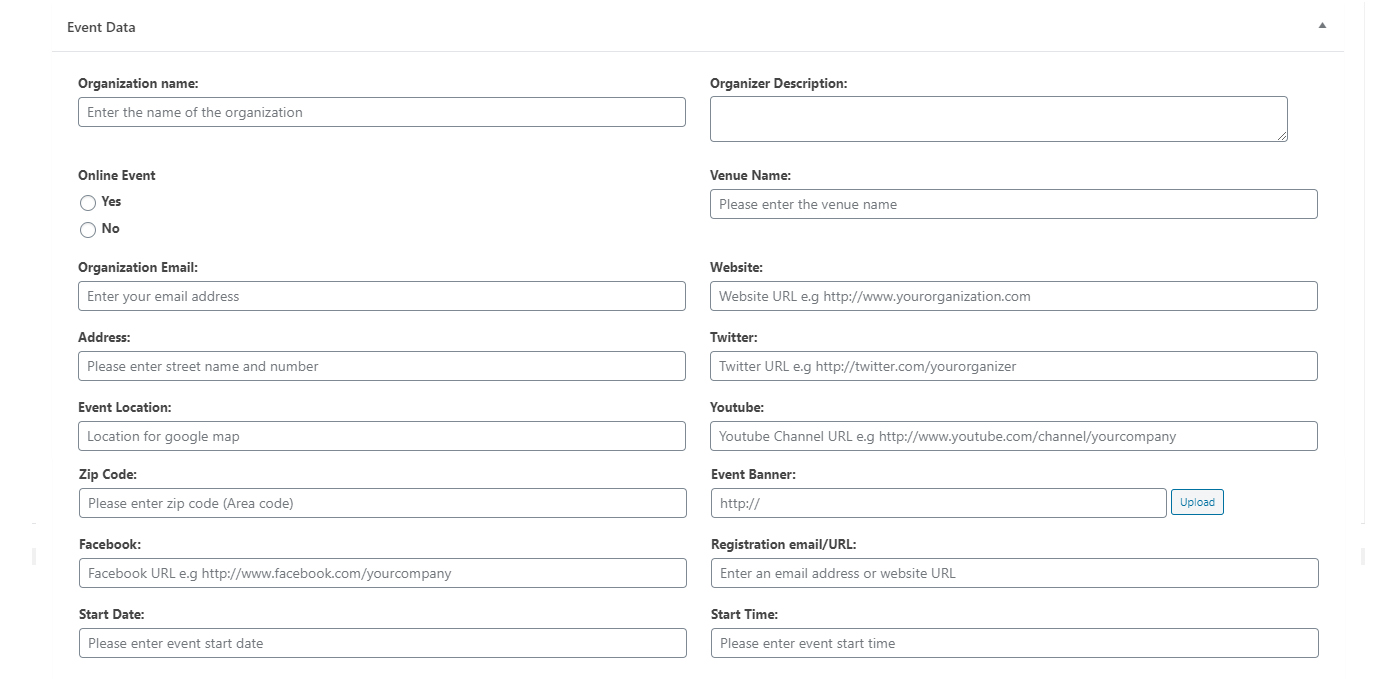Click the Twitter URL field
Viewport: 1398px width, 679px height.
click(1013, 366)
